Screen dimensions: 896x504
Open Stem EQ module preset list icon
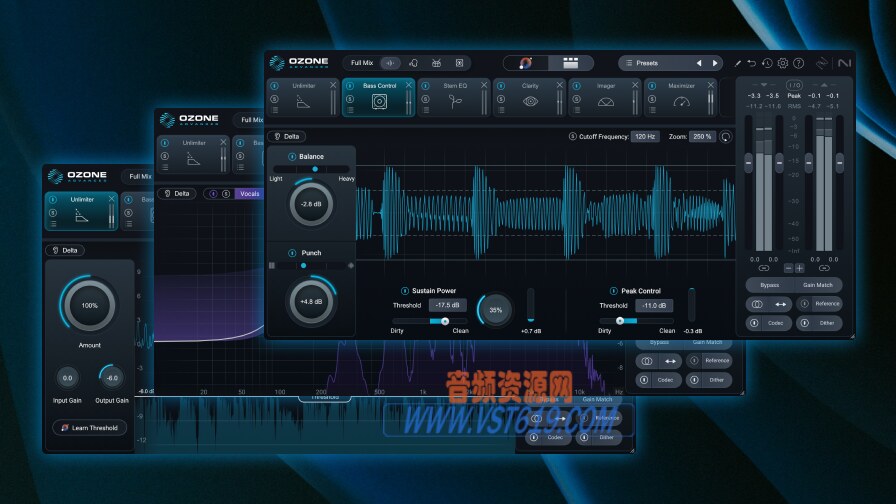(425, 110)
